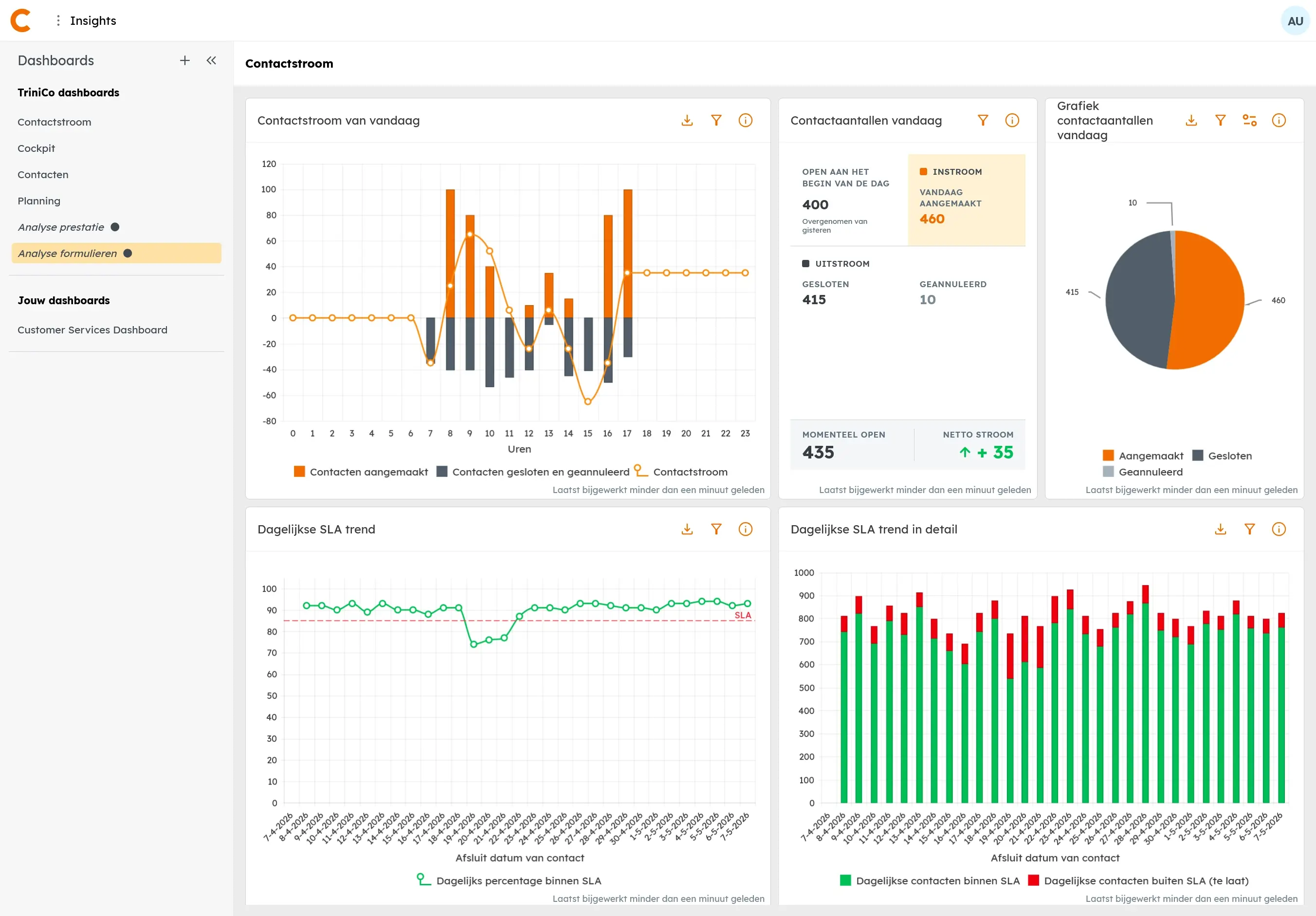Download the Dagelijkse SLA trend chart
Image resolution: width=1316 pixels, height=916 pixels.
pyautogui.click(x=687, y=529)
